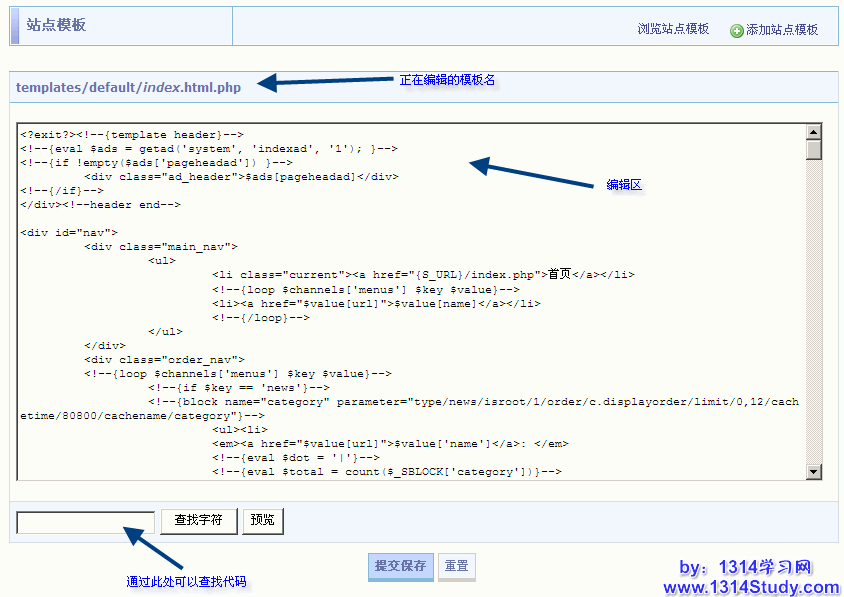844x597 pixels.
Task: Click the code line containing class="main_nav"
Action: click(160, 246)
